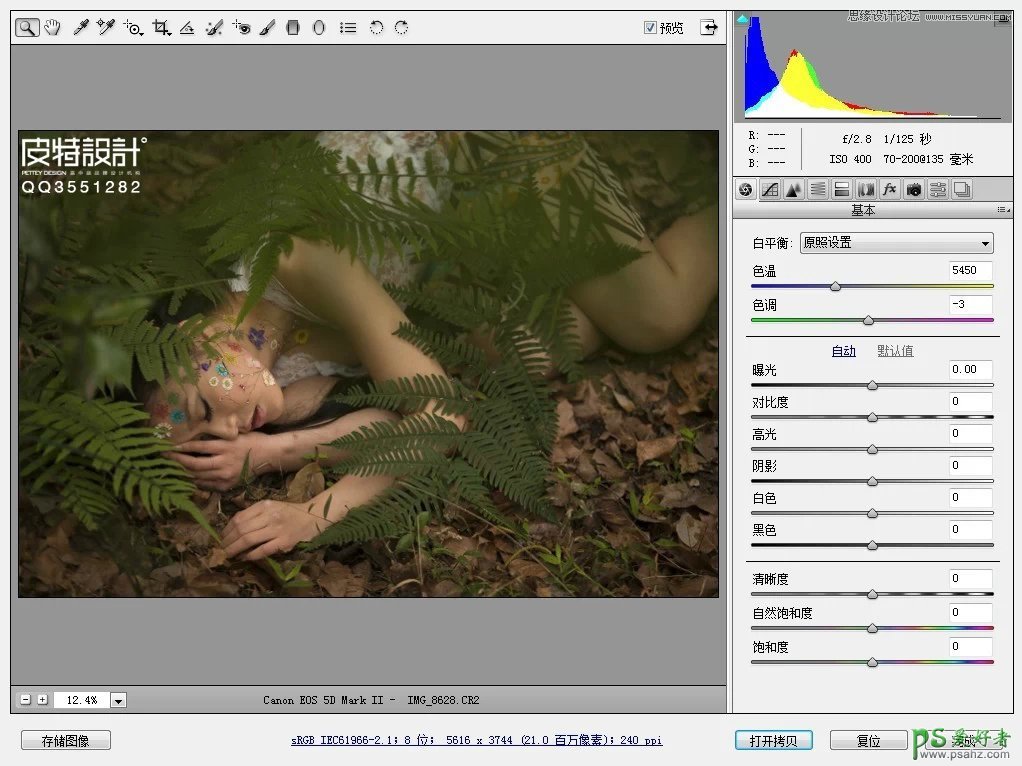This screenshot has width=1022, height=766.
Task: Open the sRGB workflow options link
Action: 476,741
